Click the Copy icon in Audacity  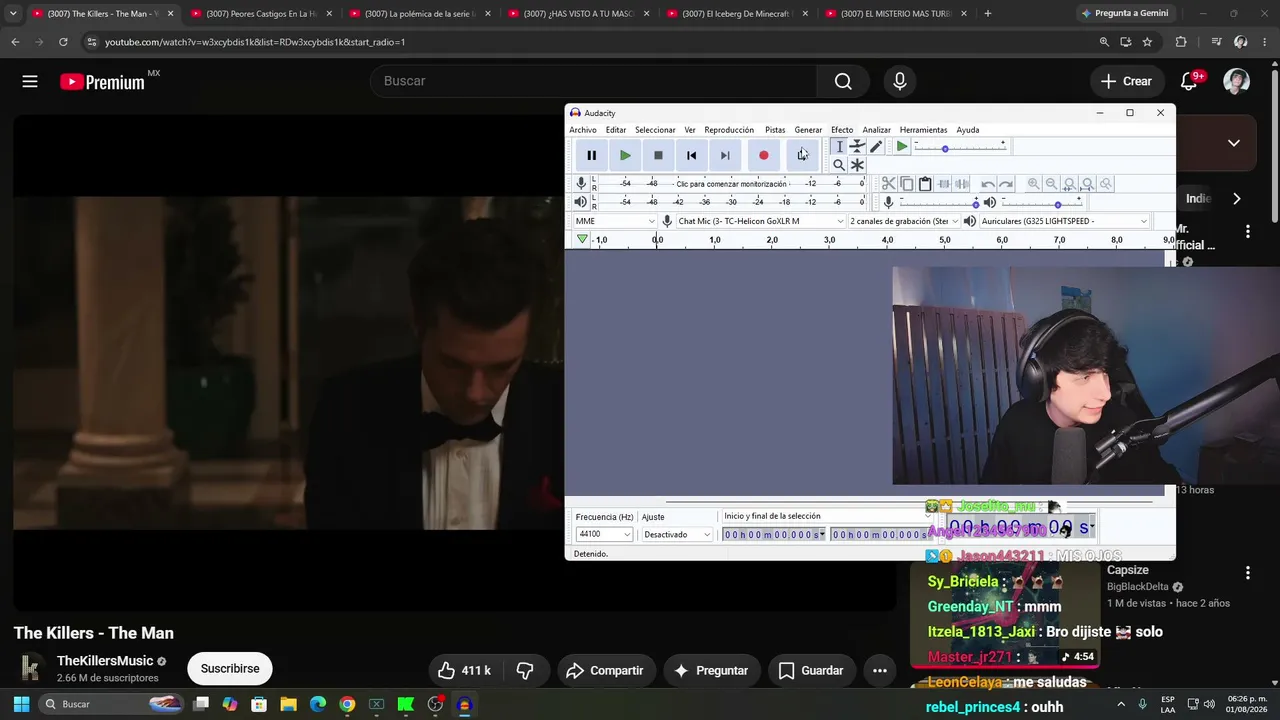907,184
